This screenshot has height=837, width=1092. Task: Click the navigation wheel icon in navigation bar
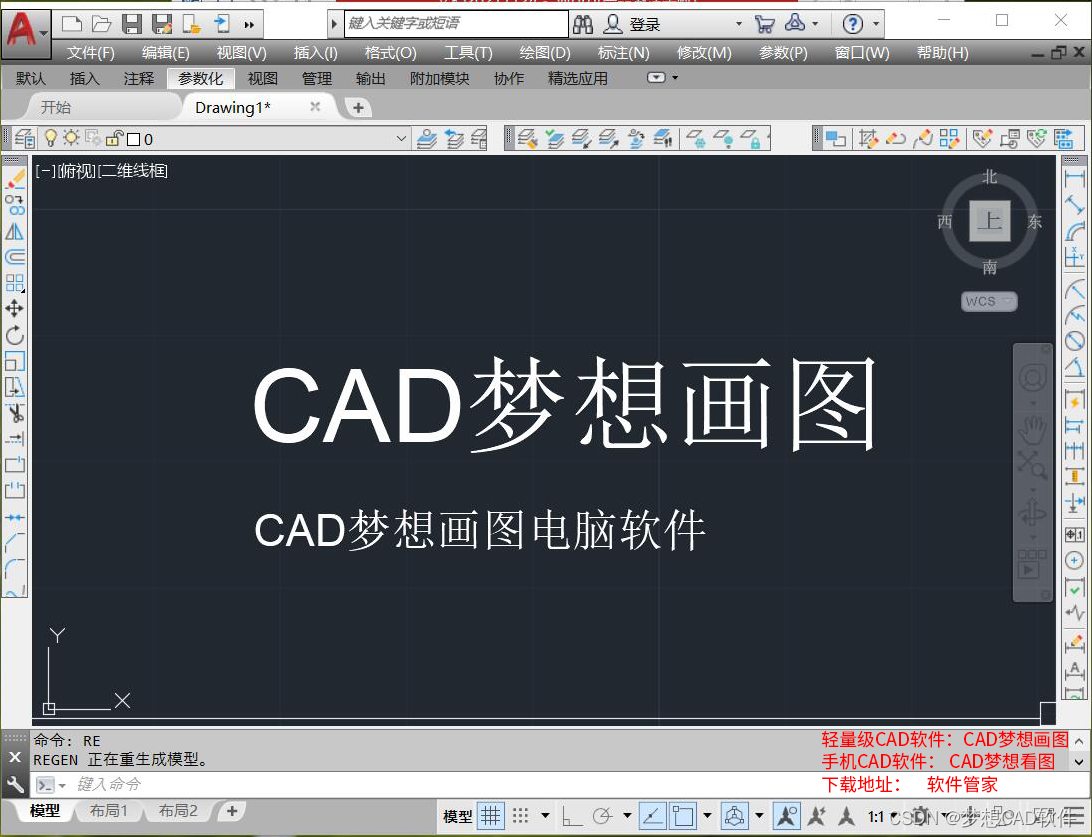coord(1032,378)
